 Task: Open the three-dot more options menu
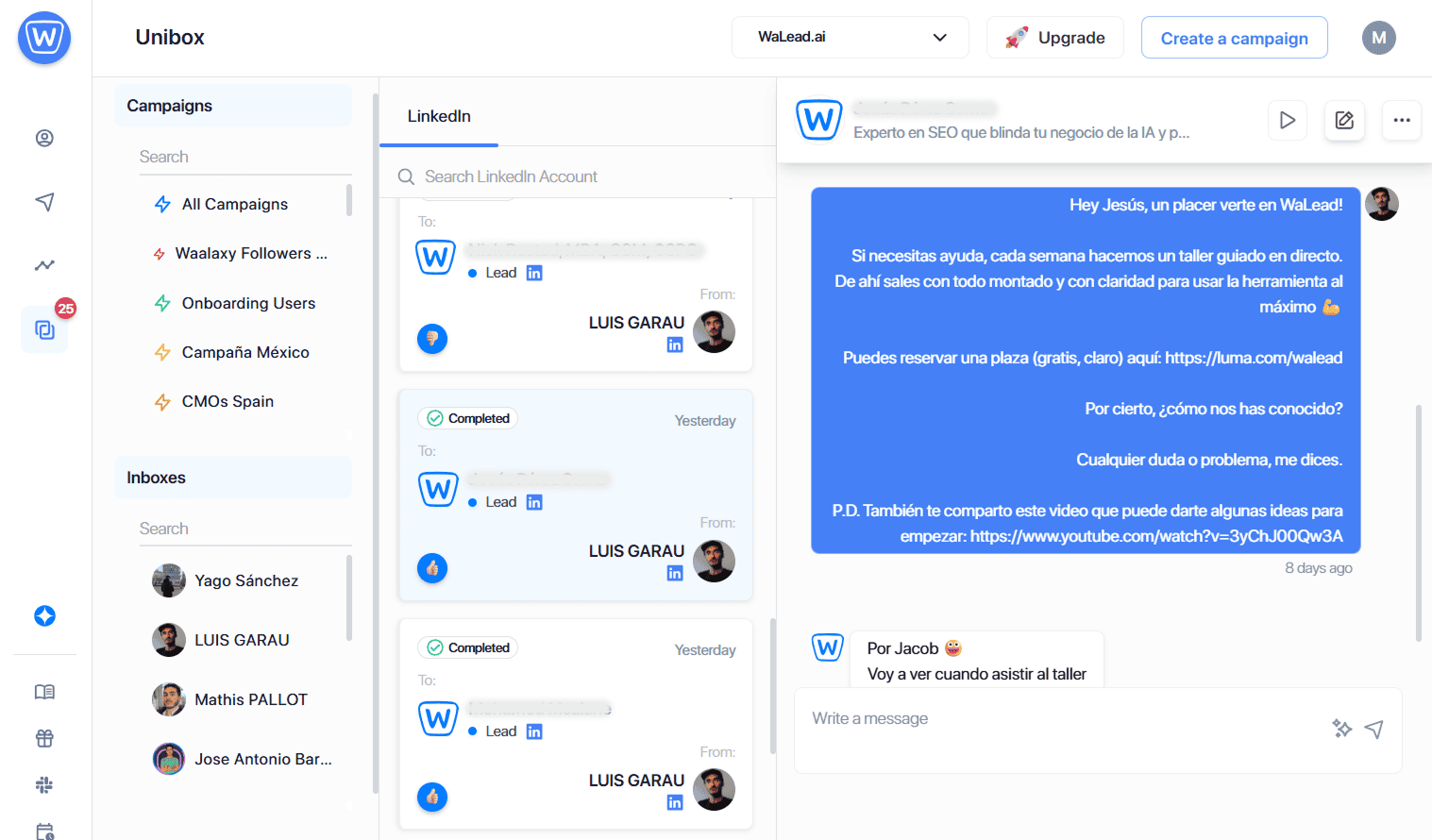click(1402, 120)
